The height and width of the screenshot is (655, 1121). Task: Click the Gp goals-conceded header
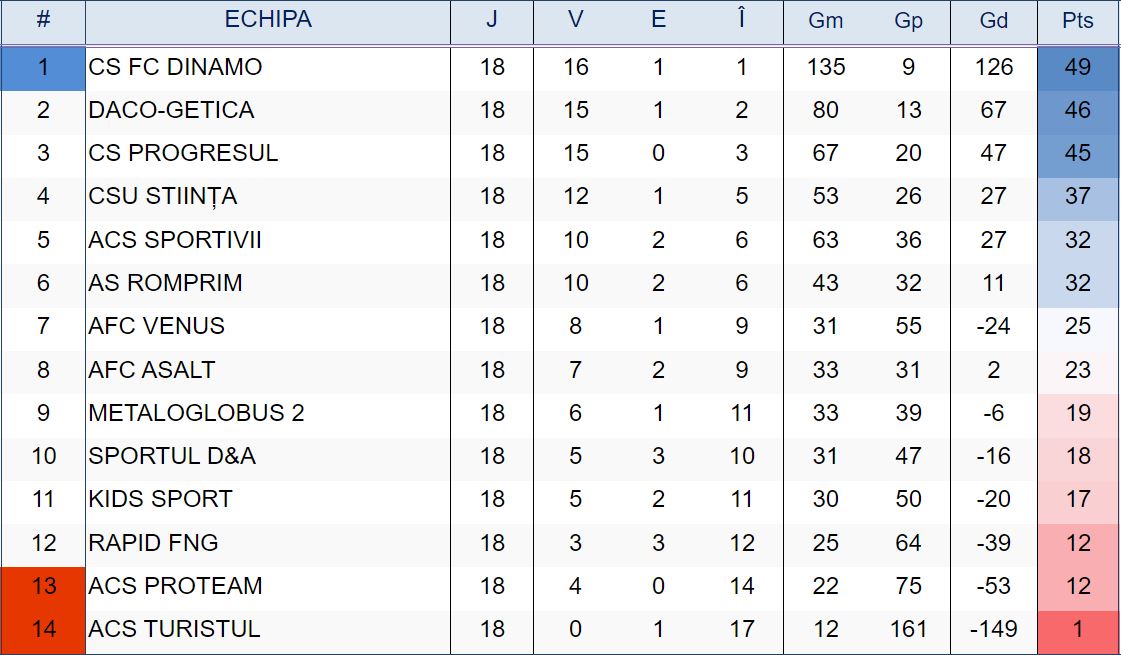pos(908,21)
